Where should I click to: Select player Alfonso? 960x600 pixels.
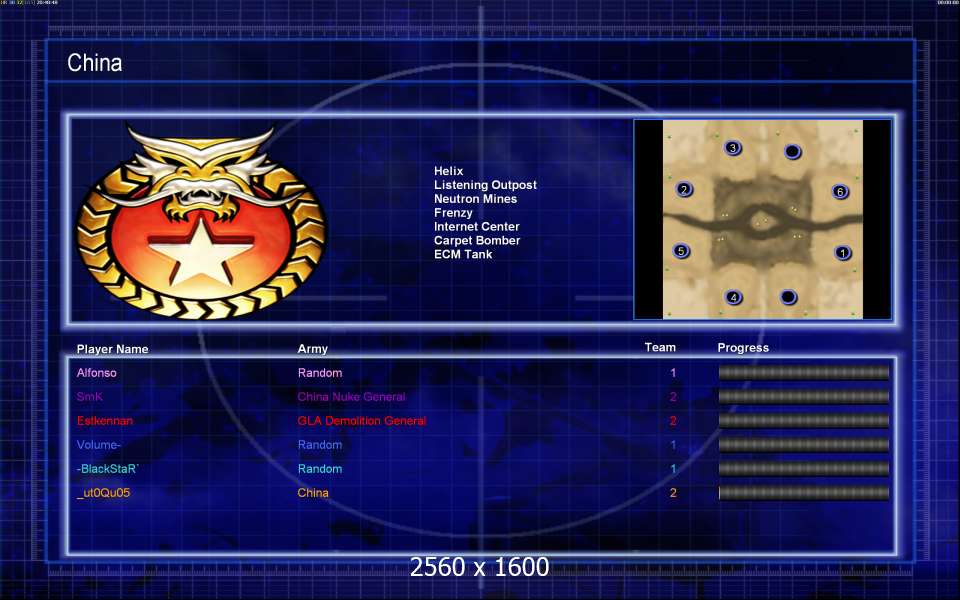click(96, 373)
